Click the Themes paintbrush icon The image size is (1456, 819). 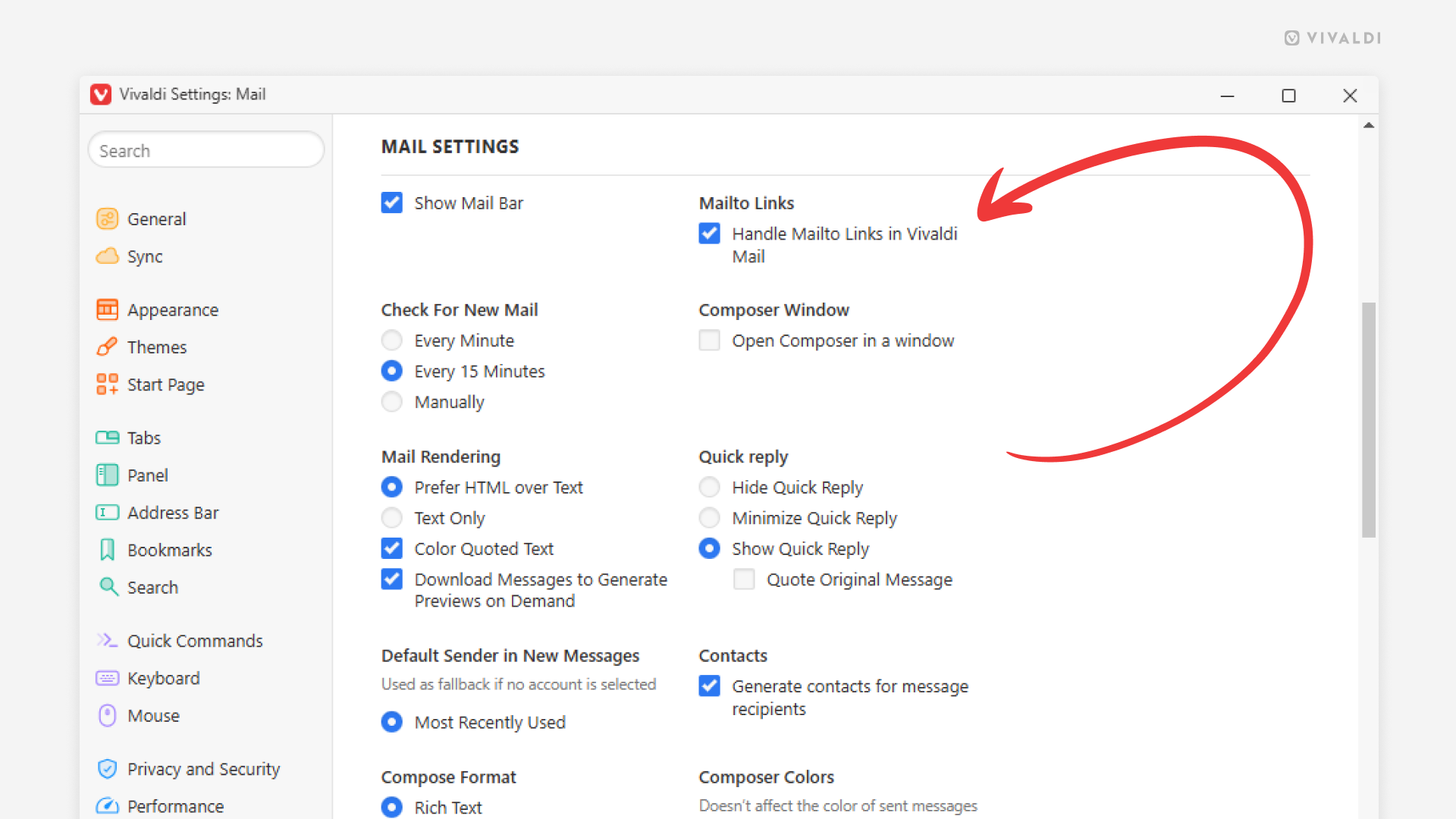coord(107,347)
